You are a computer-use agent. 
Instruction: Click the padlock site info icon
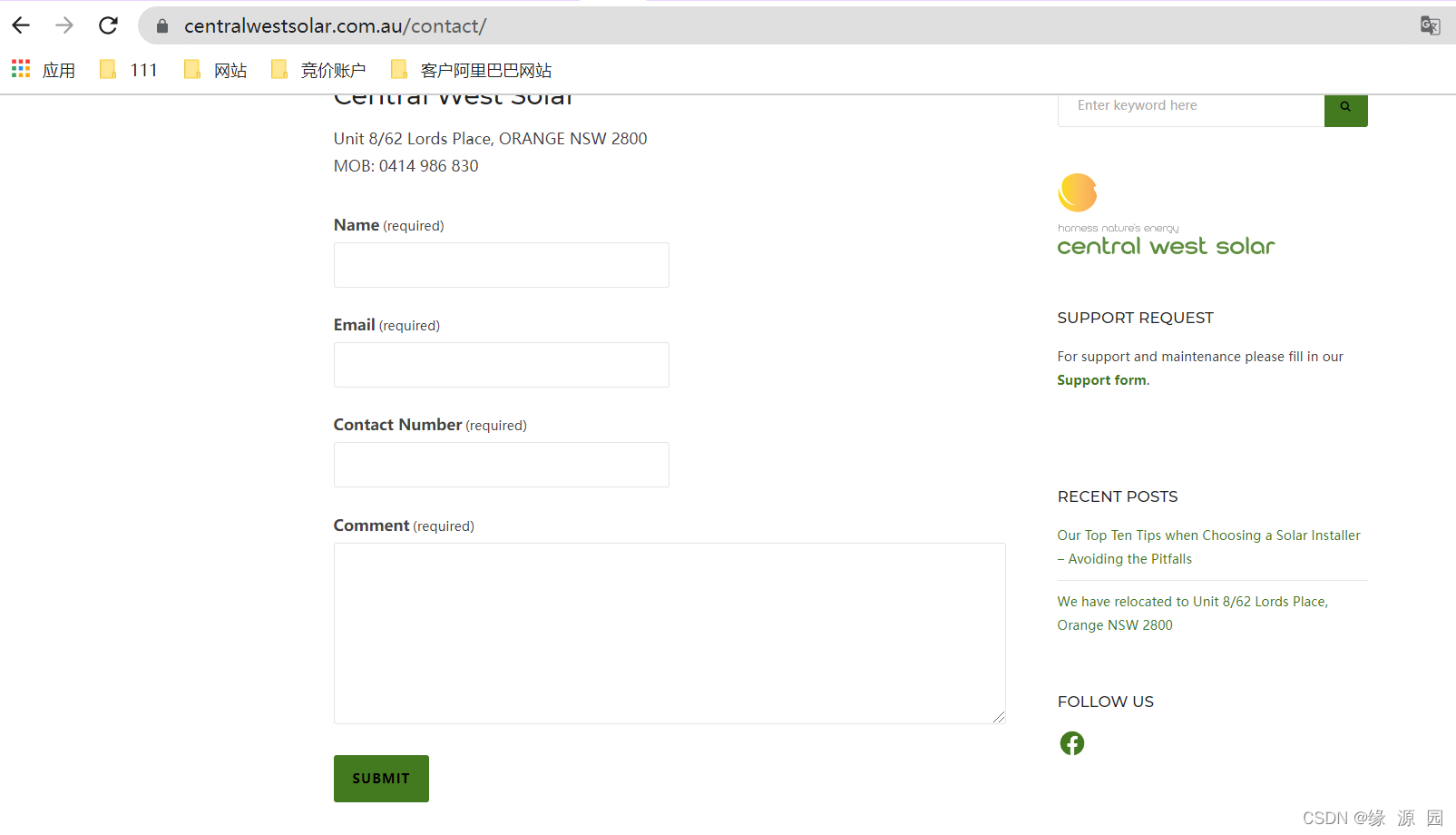point(162,26)
